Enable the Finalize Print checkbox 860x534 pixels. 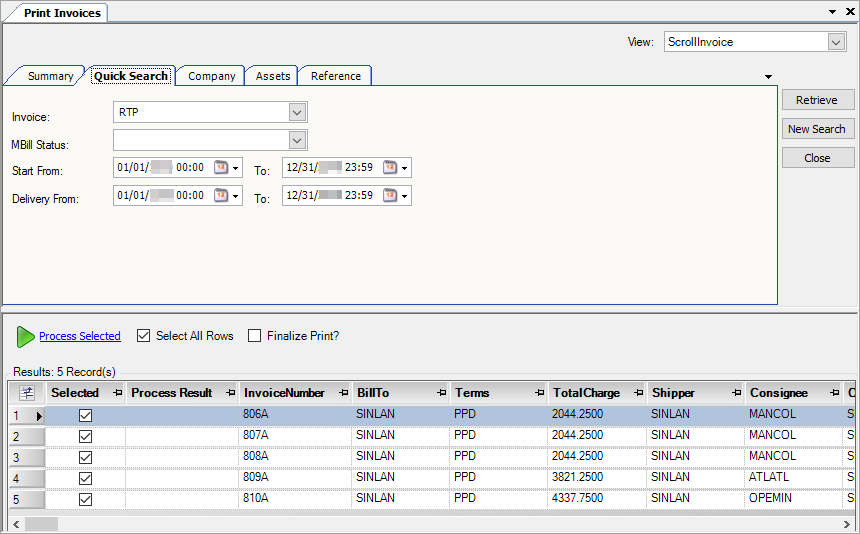(x=254, y=336)
